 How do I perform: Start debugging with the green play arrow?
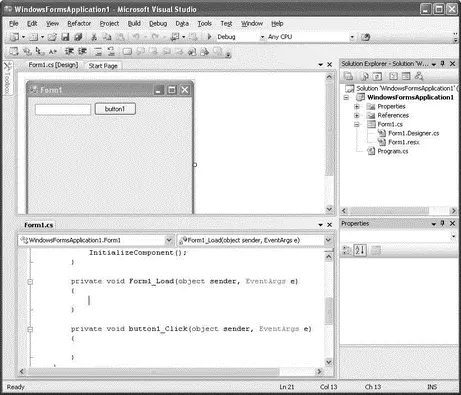click(209, 37)
